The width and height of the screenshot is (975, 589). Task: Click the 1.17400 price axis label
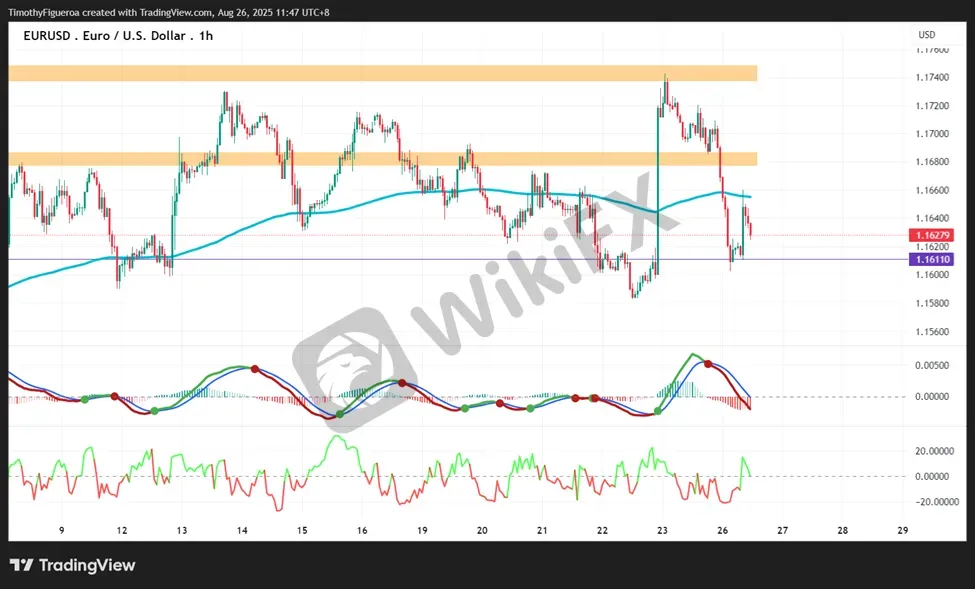tap(932, 77)
